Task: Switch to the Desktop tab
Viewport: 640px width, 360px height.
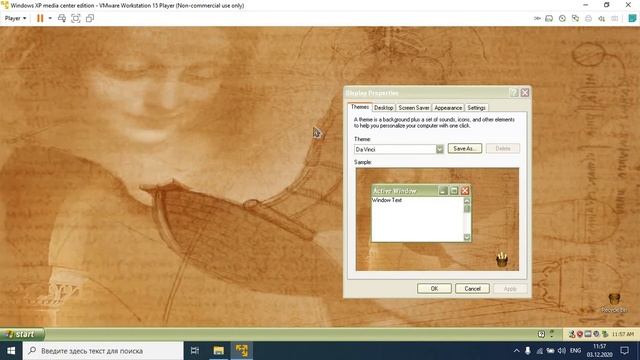Action: [x=383, y=108]
